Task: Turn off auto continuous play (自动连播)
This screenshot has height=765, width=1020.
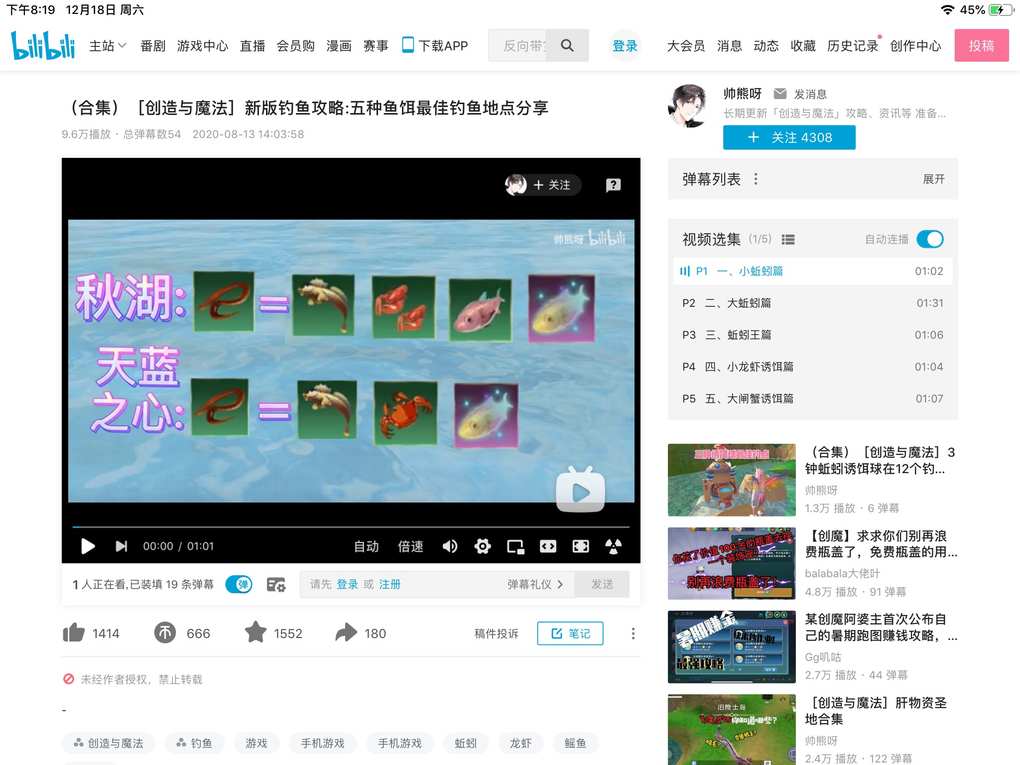Action: click(929, 239)
